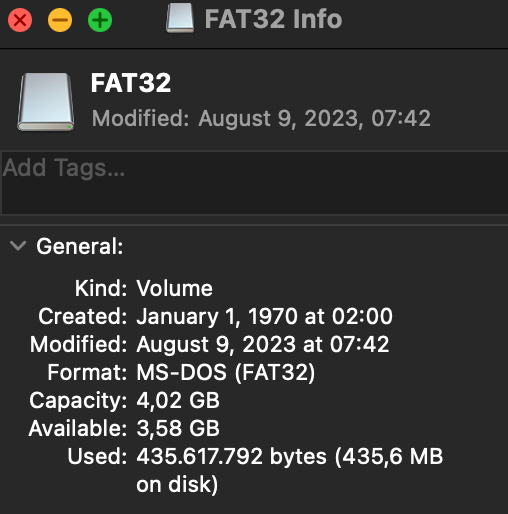The height and width of the screenshot is (514, 508).
Task: Select the large FAT32 volume icon
Action: tap(46, 102)
